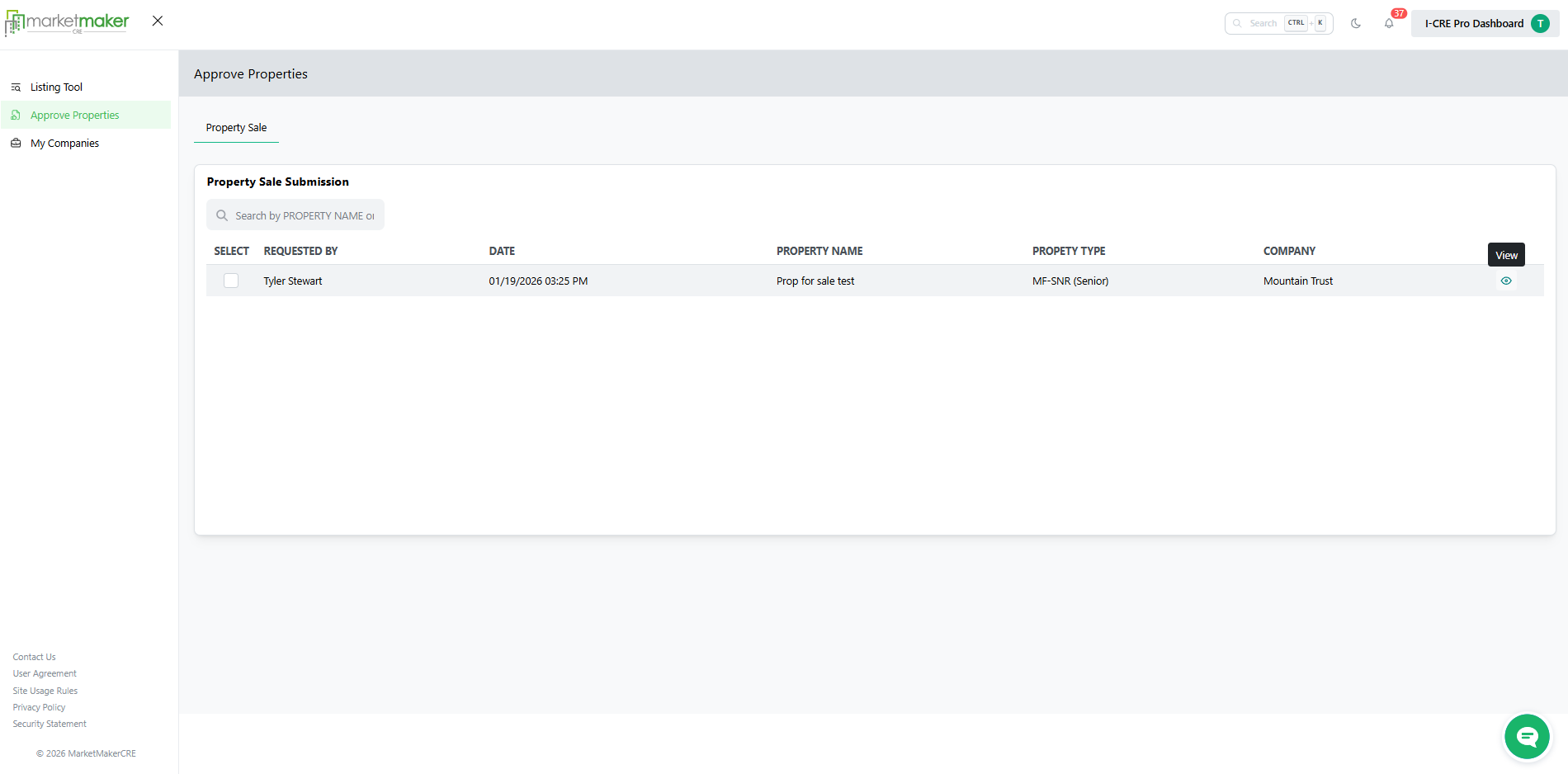View the Prop for sale test submission

(1505, 281)
